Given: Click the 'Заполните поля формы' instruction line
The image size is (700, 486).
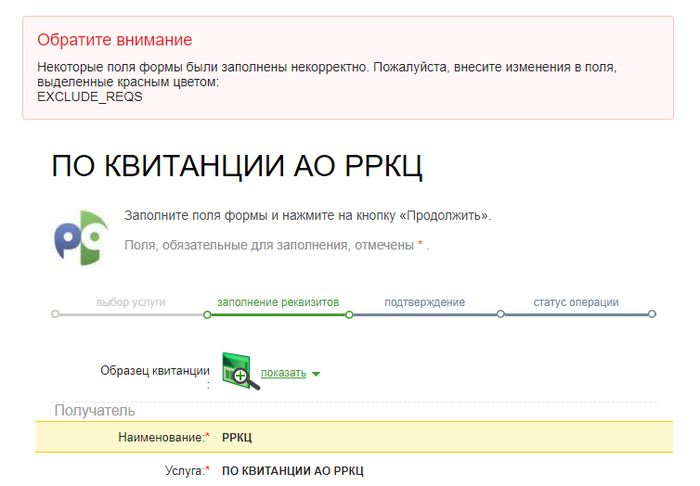Looking at the screenshot, I should coord(307,216).
